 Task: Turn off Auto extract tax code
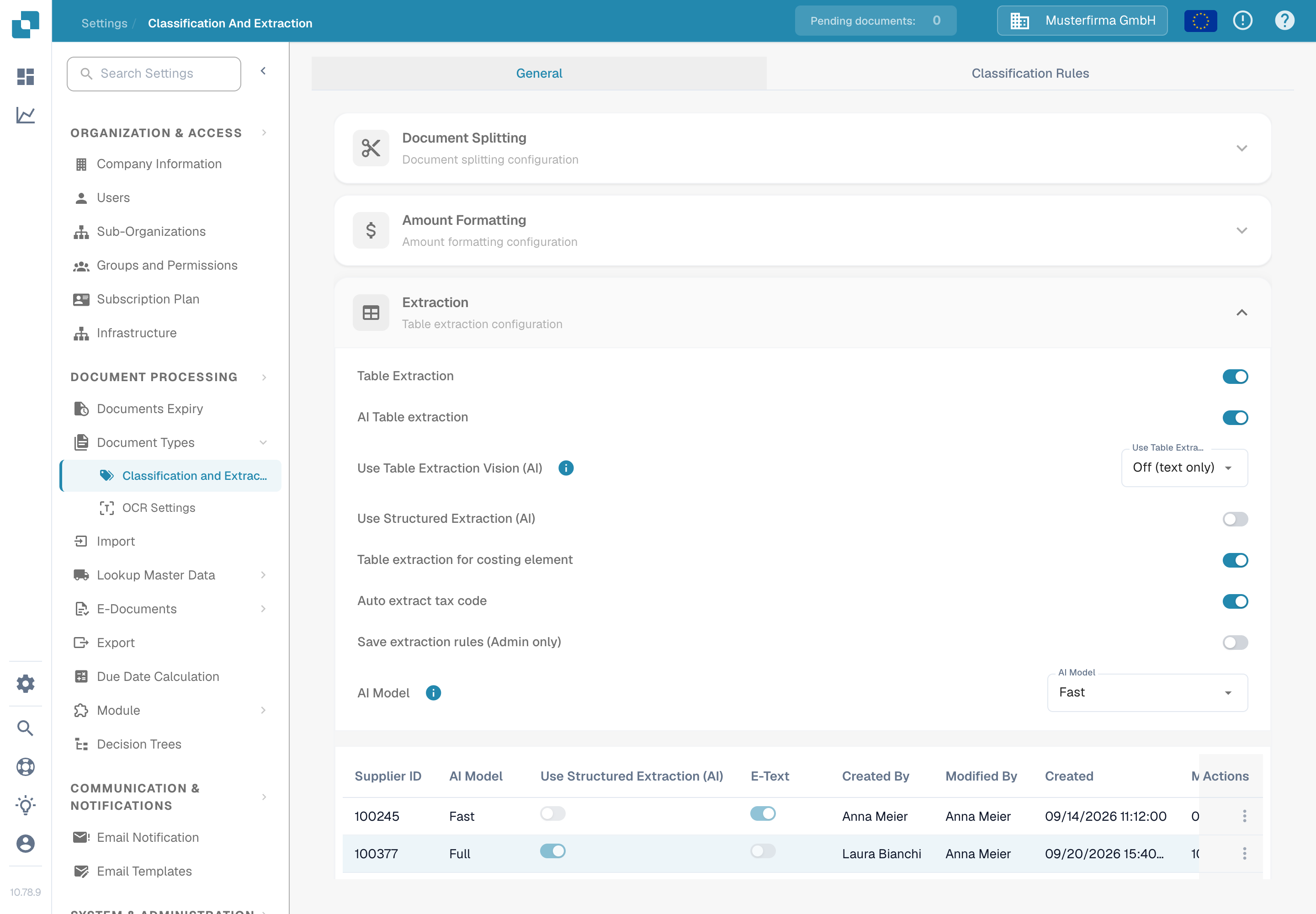(1235, 601)
